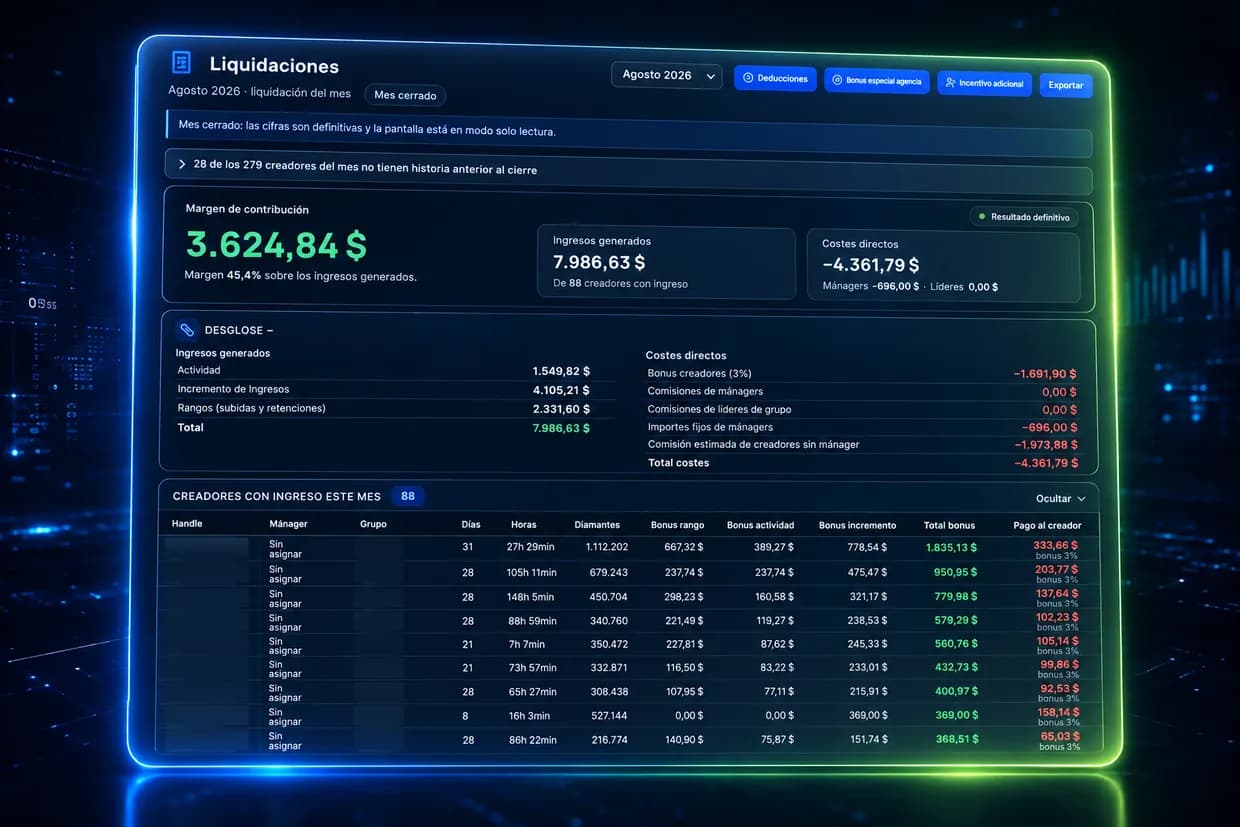Click the Mánager column header
Screen dimensions: 1240x827
coord(288,524)
